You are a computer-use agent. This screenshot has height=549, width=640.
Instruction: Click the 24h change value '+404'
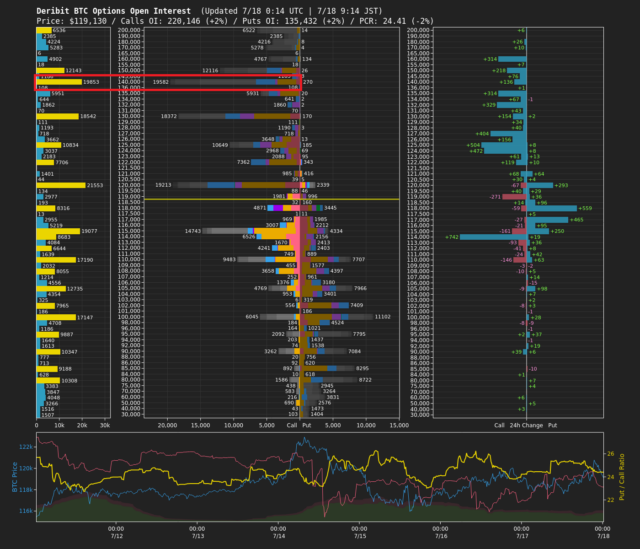coord(482,133)
